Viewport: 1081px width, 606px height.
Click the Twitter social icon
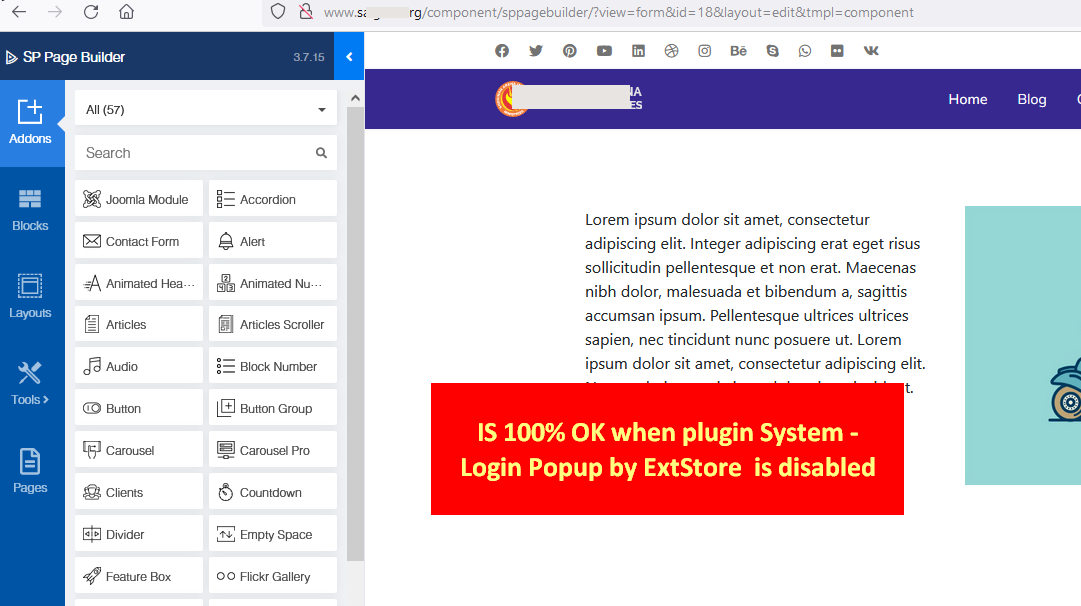coord(536,51)
